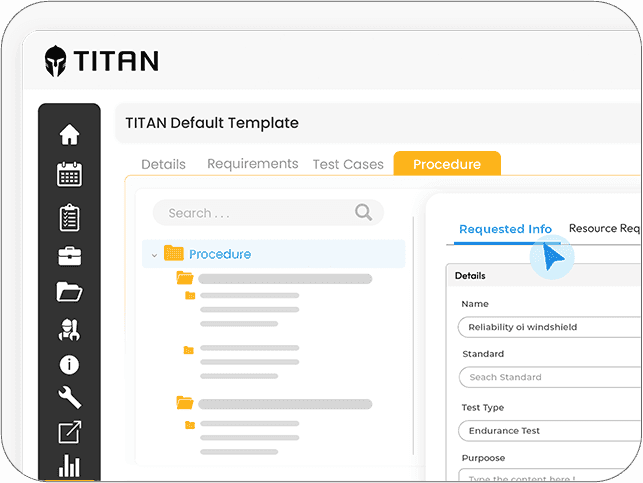
Task: Click the search magnifier icon
Action: [x=363, y=212]
